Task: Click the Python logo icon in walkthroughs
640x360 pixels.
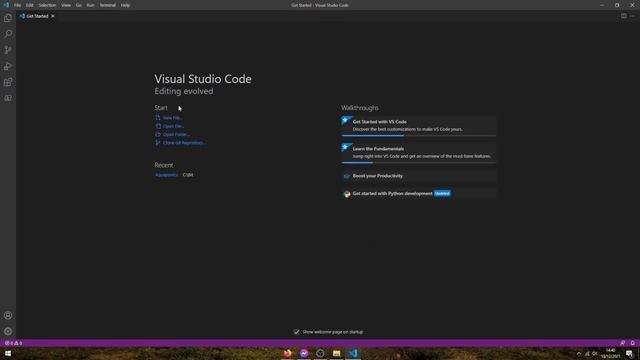Action: click(347, 194)
